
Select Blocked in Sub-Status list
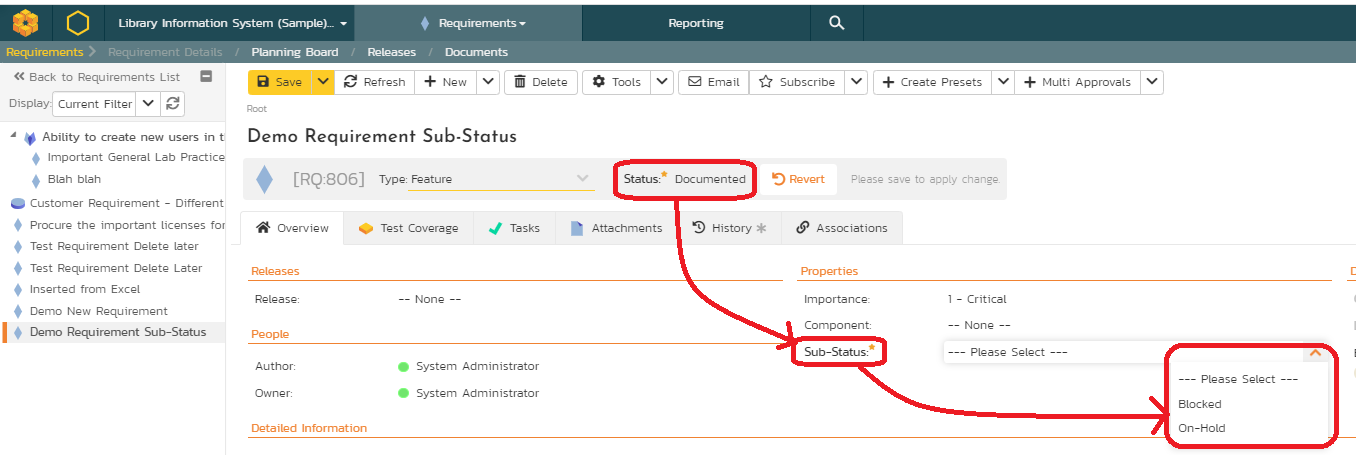tap(1200, 404)
